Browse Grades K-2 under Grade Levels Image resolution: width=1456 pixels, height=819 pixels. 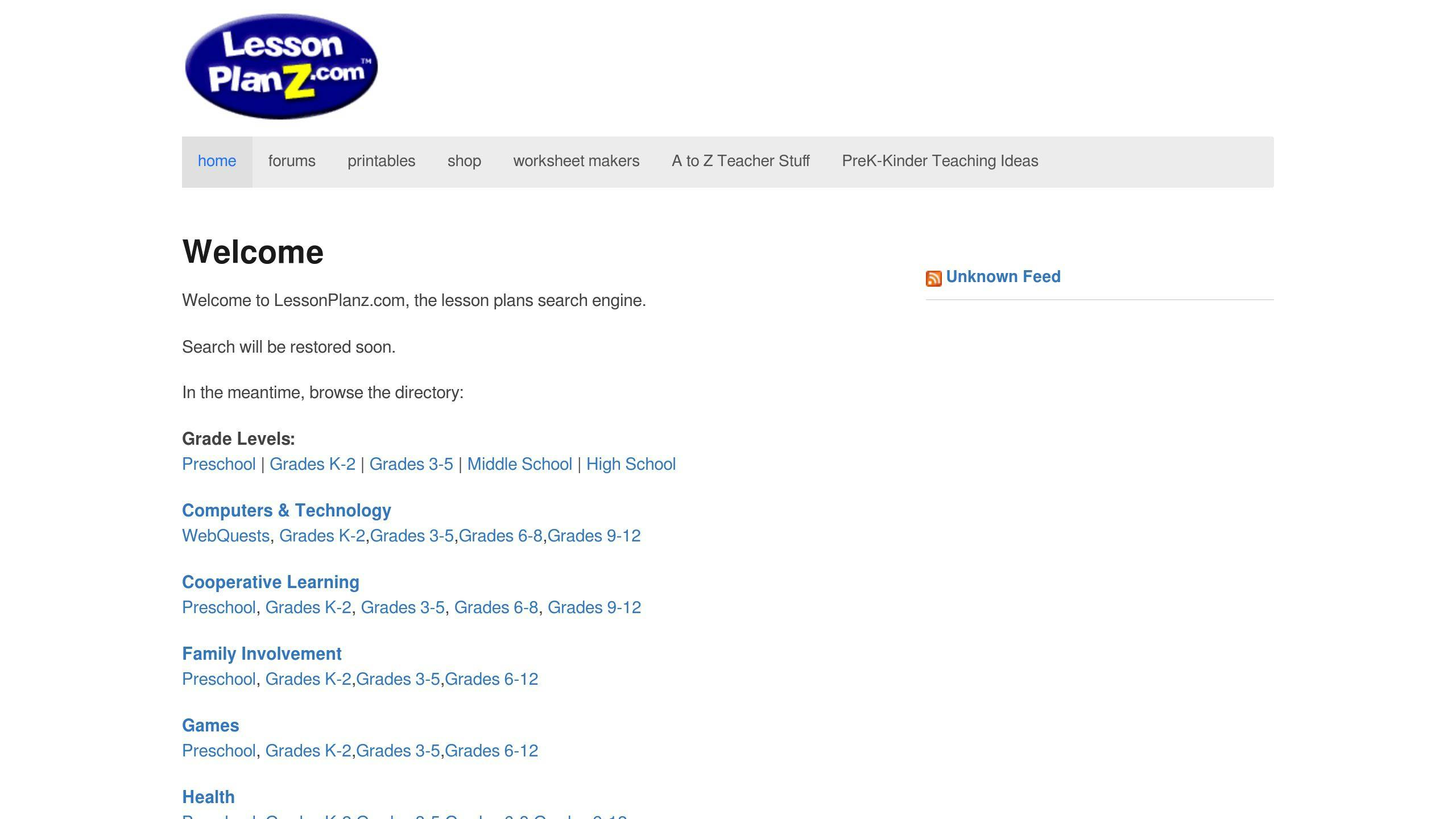coord(312,464)
